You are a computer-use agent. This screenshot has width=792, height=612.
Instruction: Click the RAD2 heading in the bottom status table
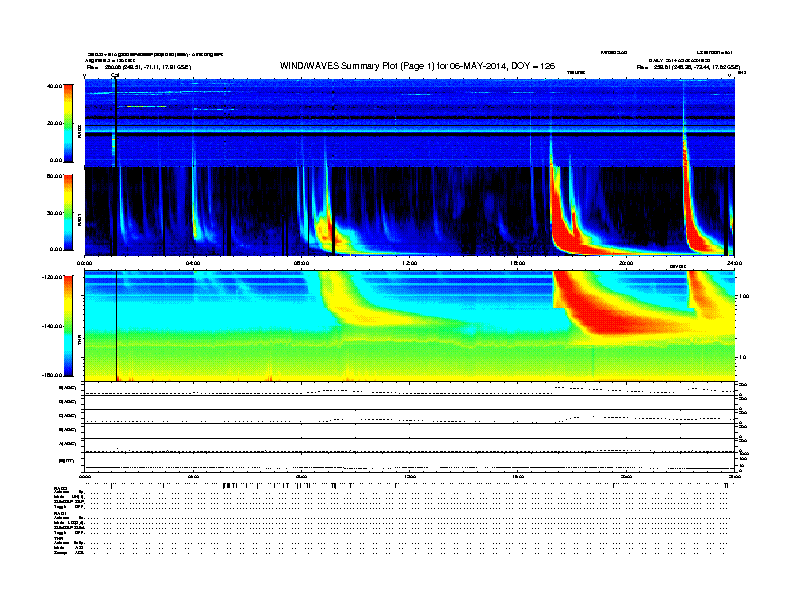61,488
